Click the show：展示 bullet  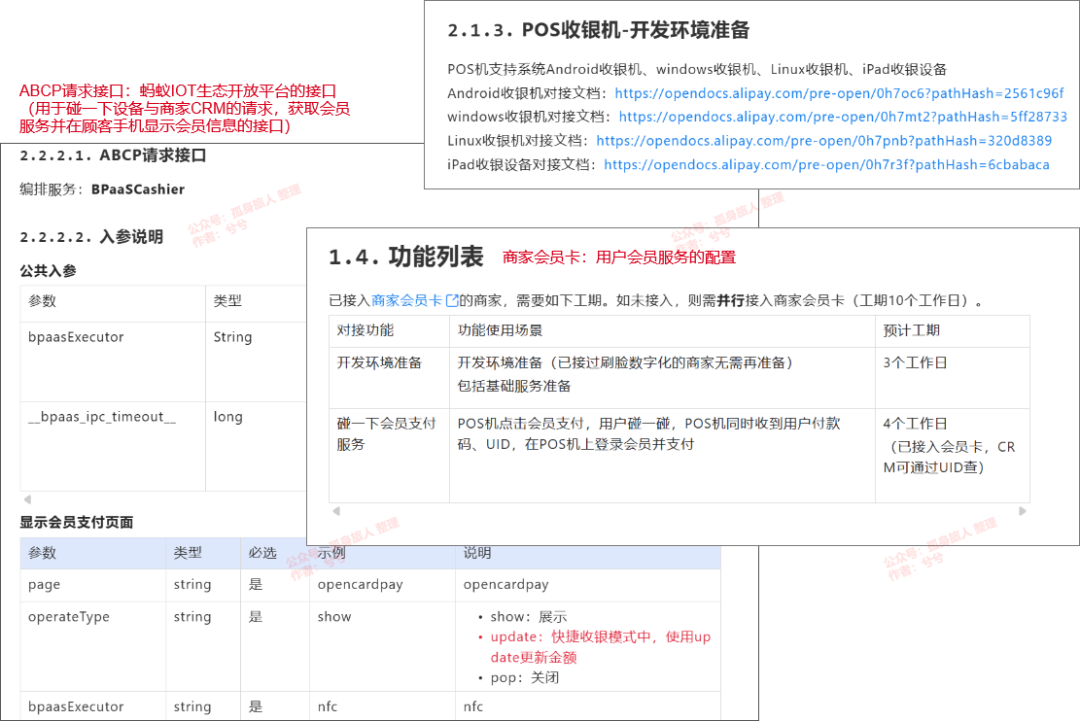[x=522, y=617]
